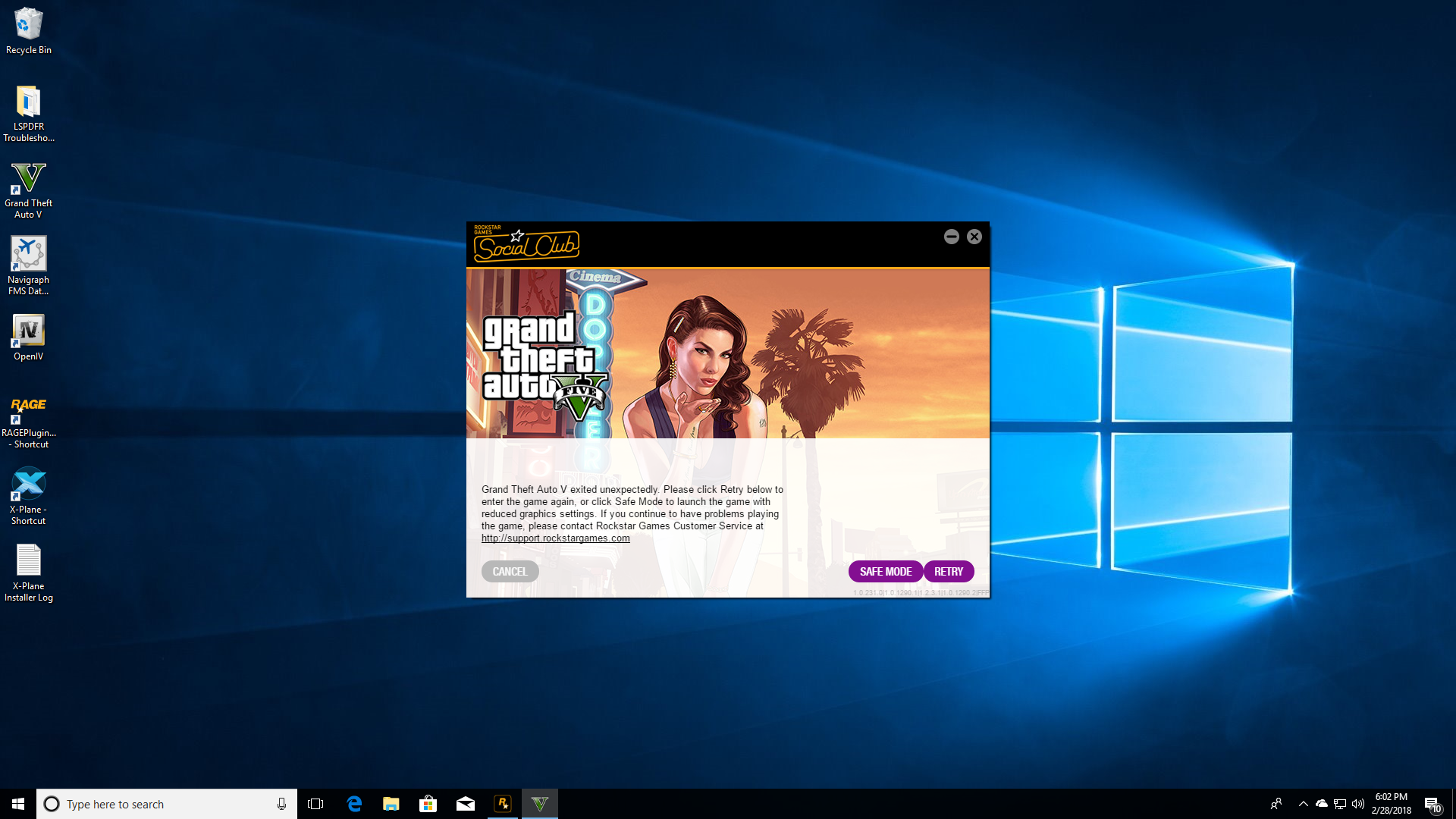Launch the Grand Theft Auto V desktop shortcut
The height and width of the screenshot is (819, 1456).
pos(29,190)
